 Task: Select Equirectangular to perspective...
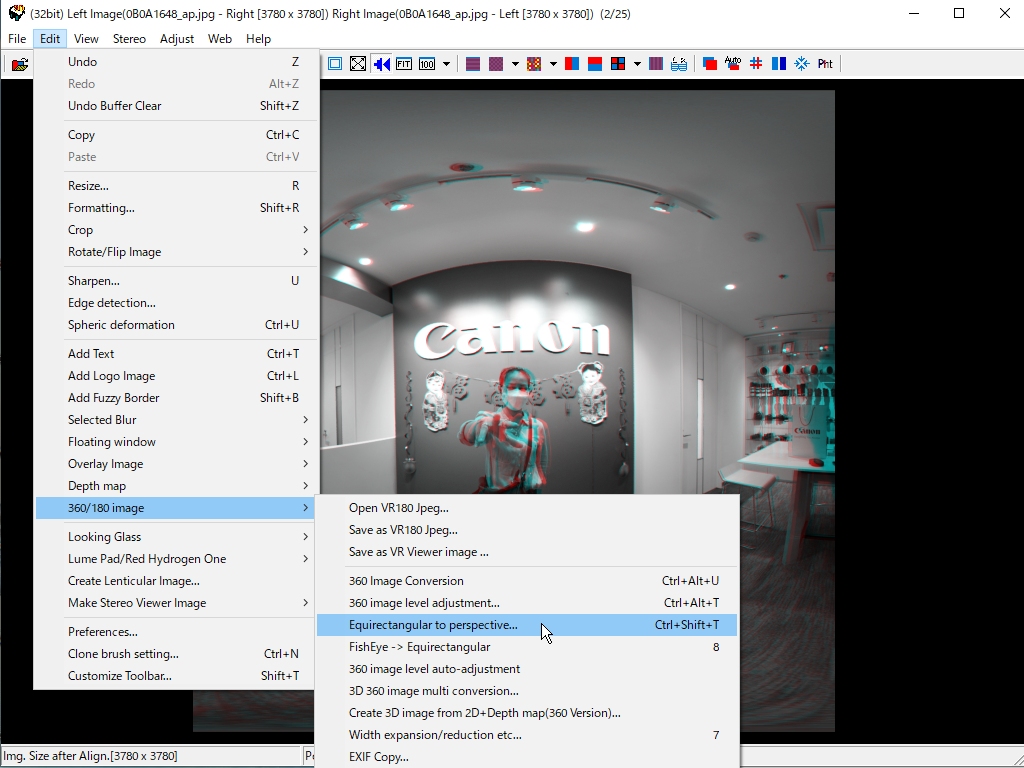[x=527, y=625]
